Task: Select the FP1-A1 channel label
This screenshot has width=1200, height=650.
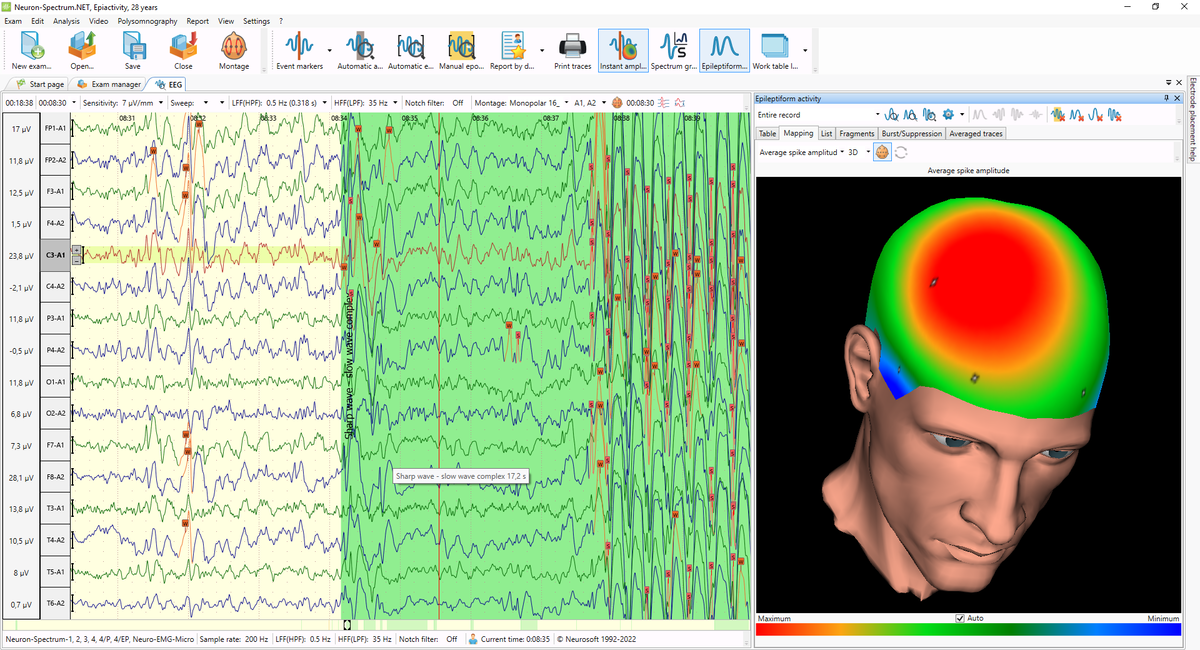Action: pos(55,129)
